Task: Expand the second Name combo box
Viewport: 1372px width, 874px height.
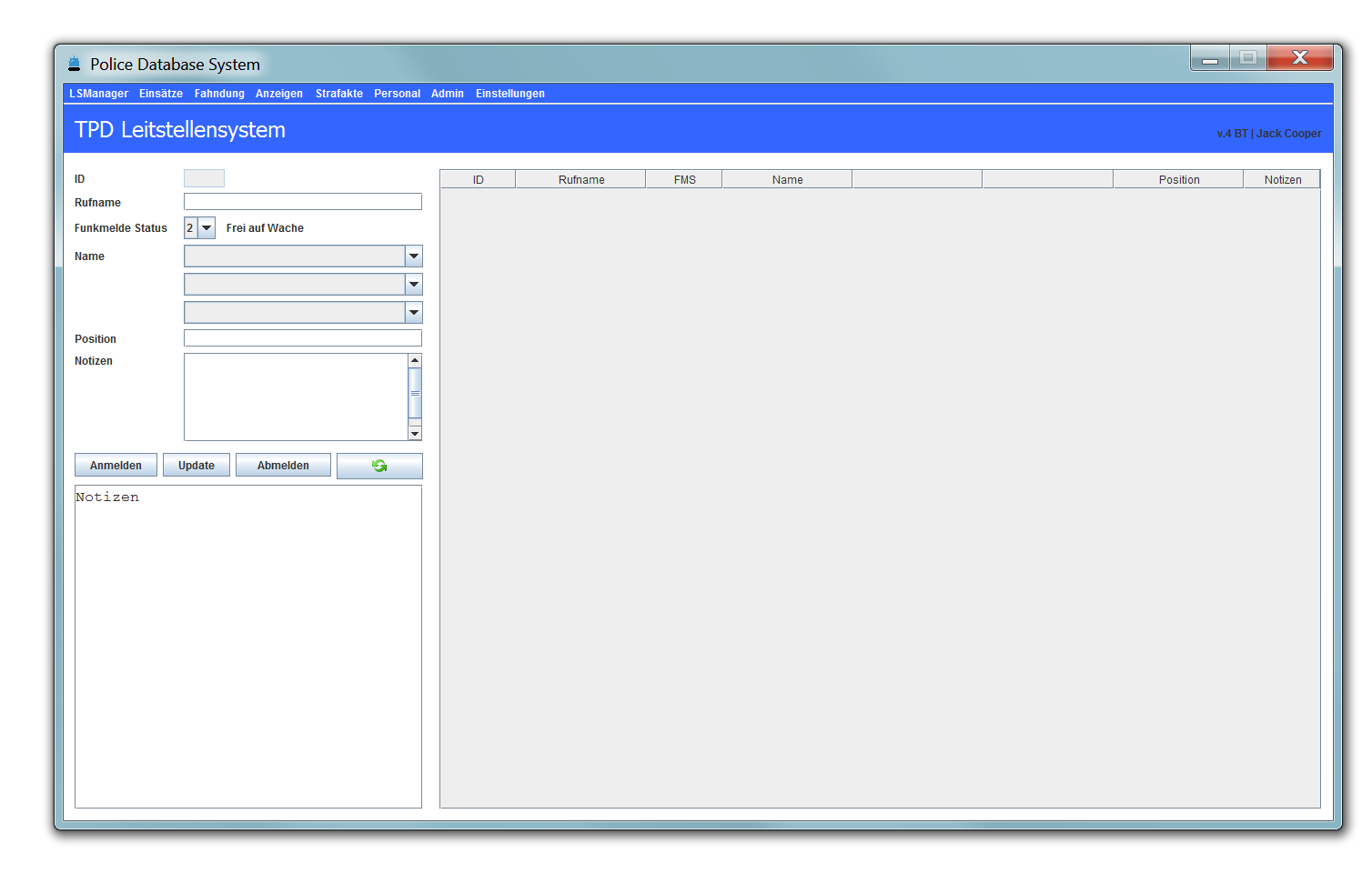Action: (414, 285)
